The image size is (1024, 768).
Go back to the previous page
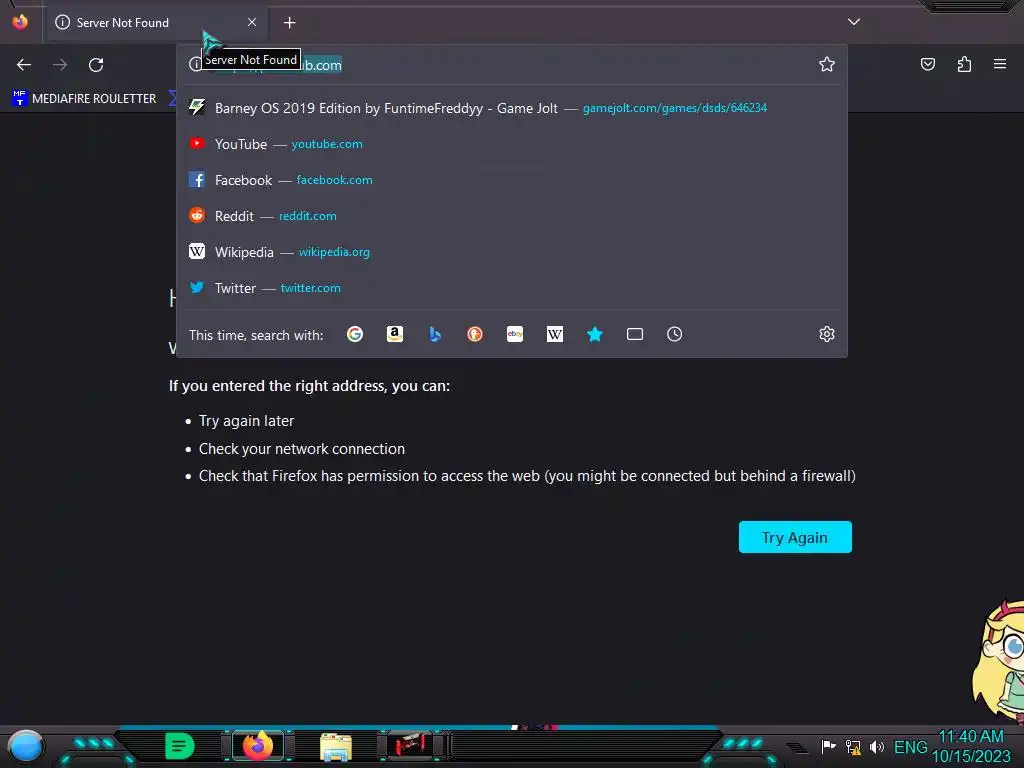point(24,65)
